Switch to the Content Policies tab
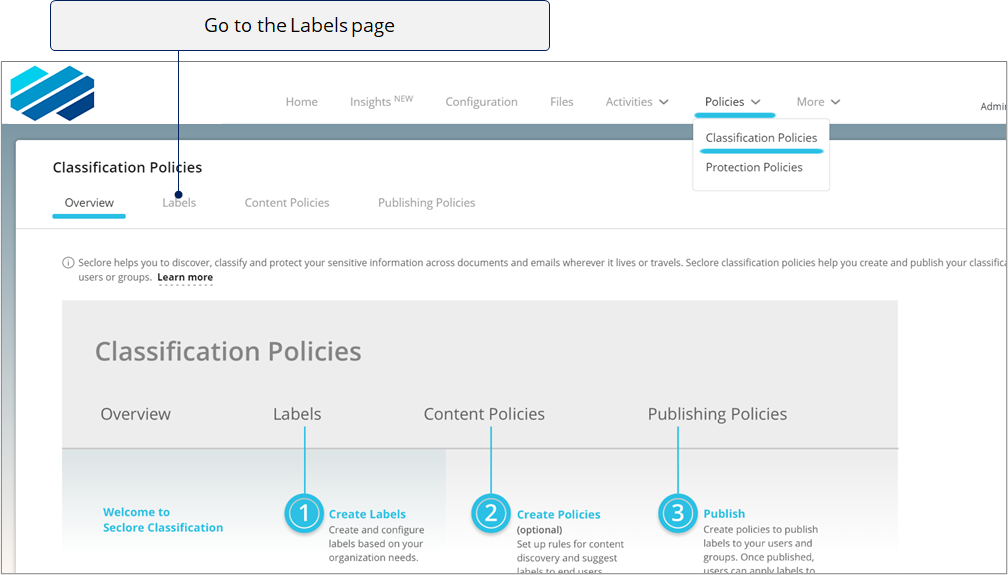 point(287,203)
